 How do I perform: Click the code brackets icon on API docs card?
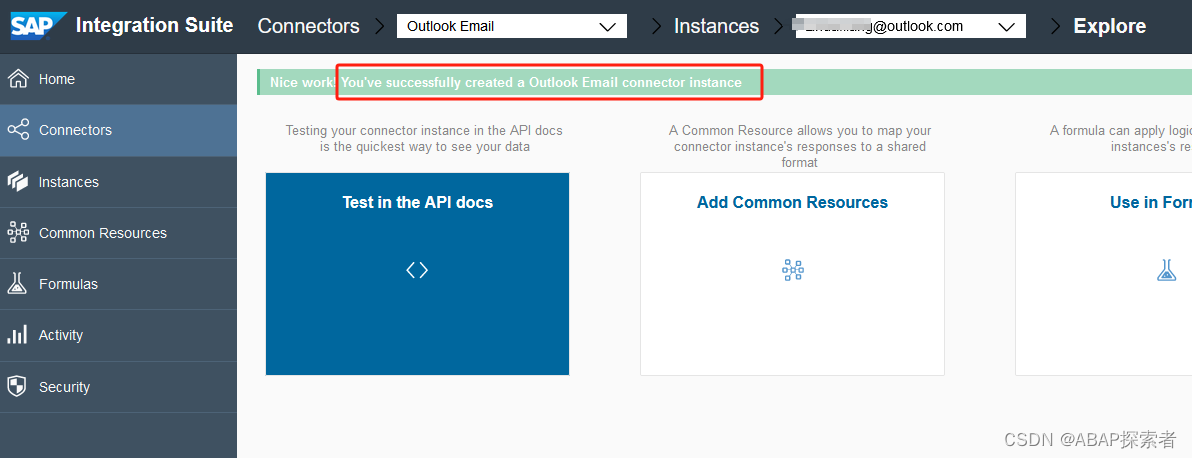tap(417, 270)
